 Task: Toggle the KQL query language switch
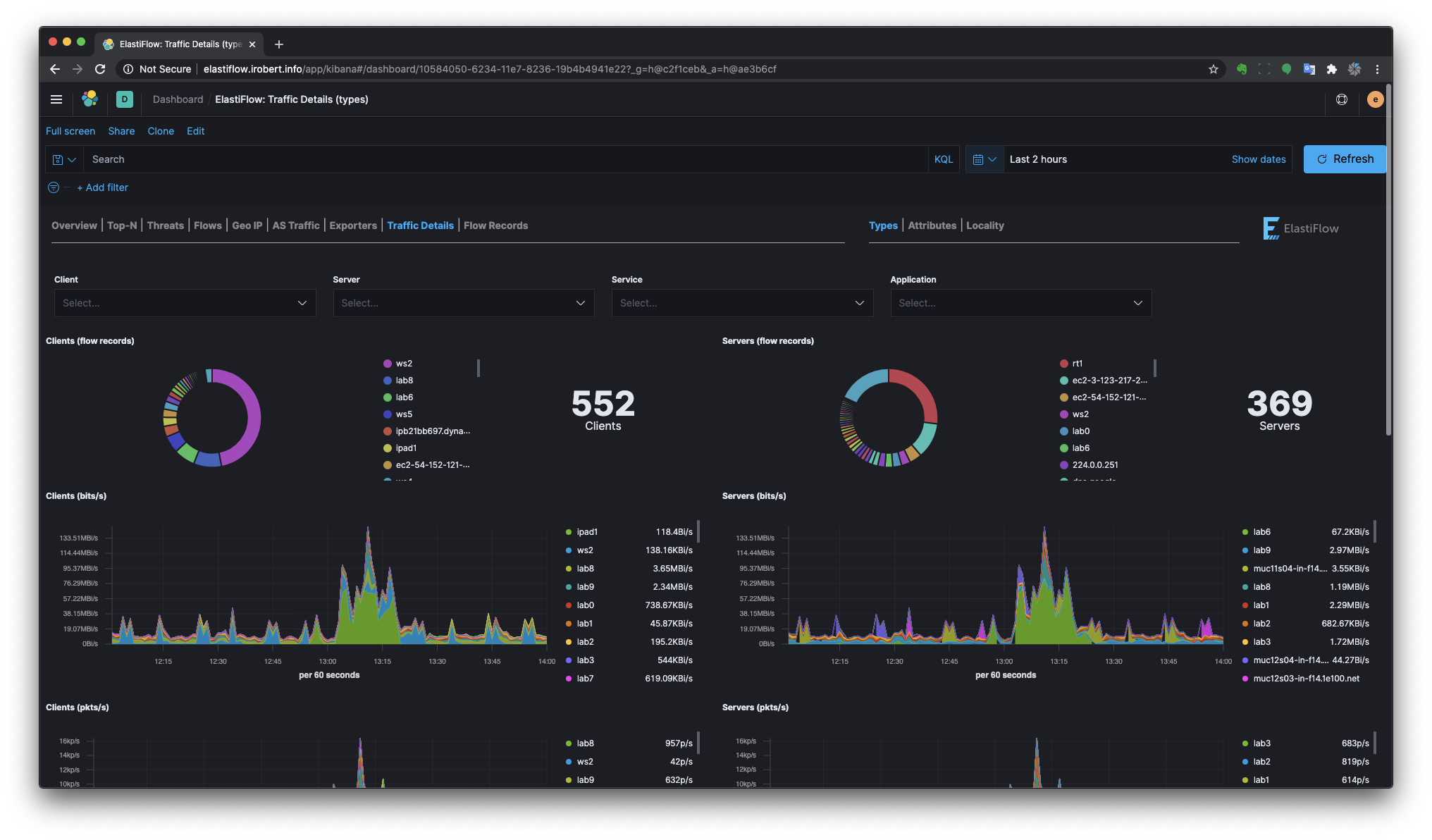[944, 159]
